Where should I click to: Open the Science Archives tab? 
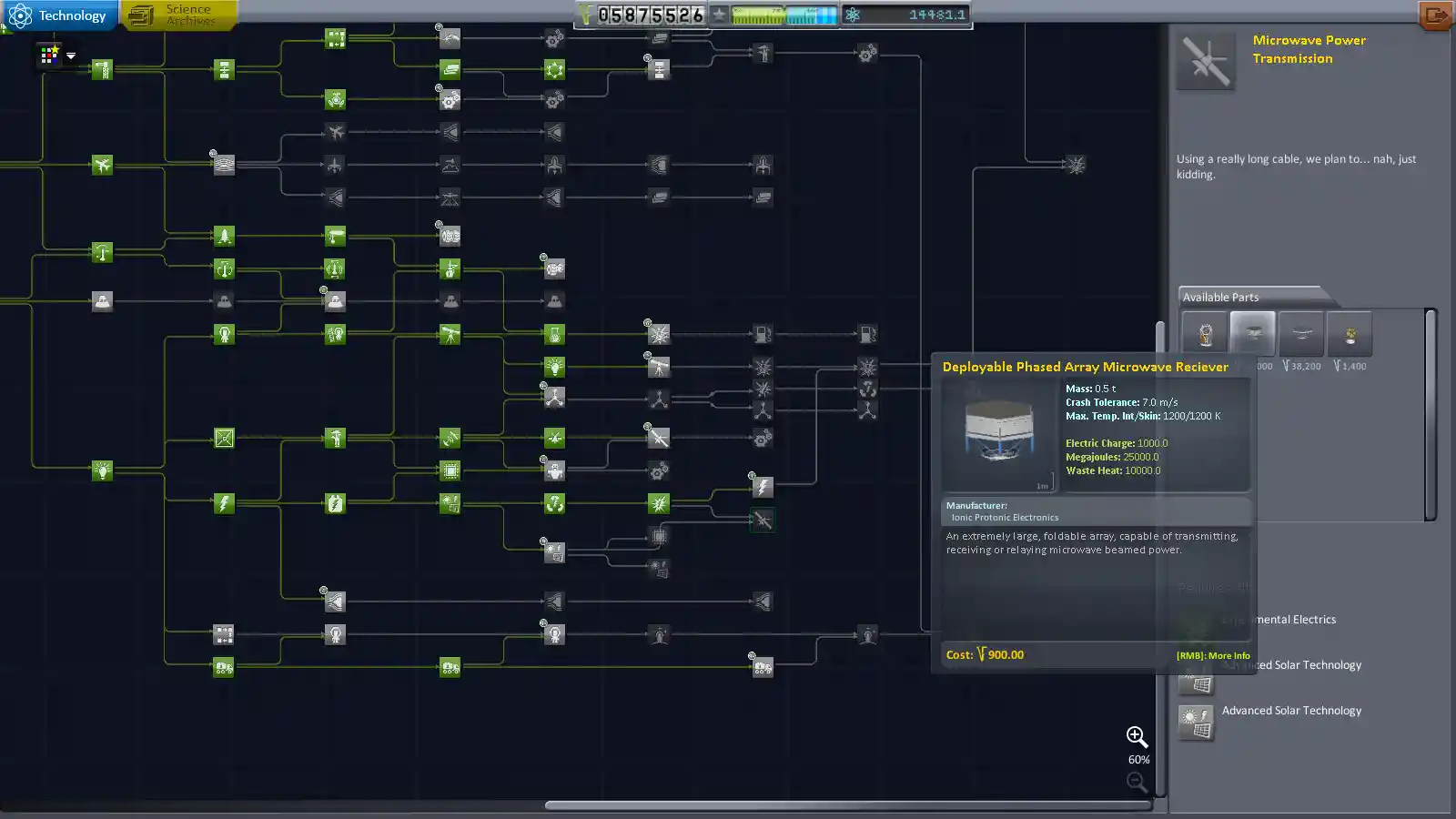click(179, 15)
